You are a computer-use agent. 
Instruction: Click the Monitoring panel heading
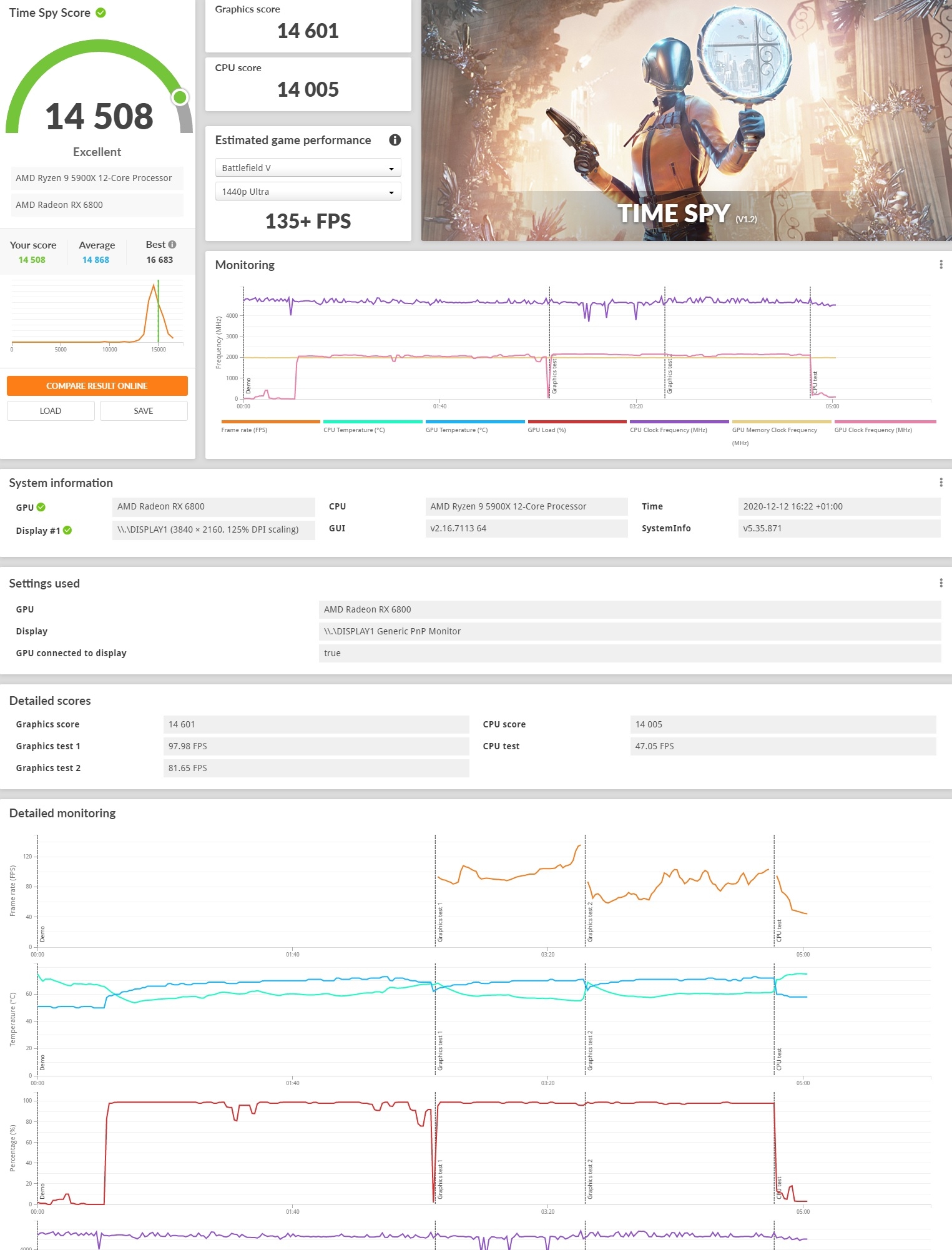pyautogui.click(x=245, y=265)
